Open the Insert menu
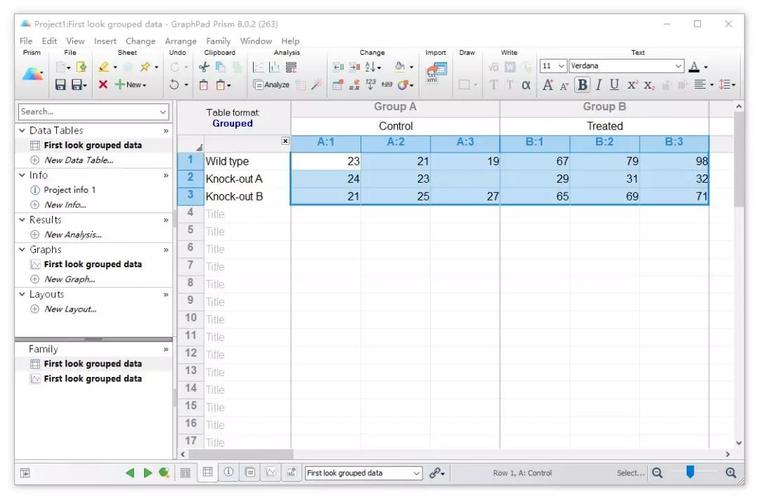This screenshot has width=759, height=500. 105,41
